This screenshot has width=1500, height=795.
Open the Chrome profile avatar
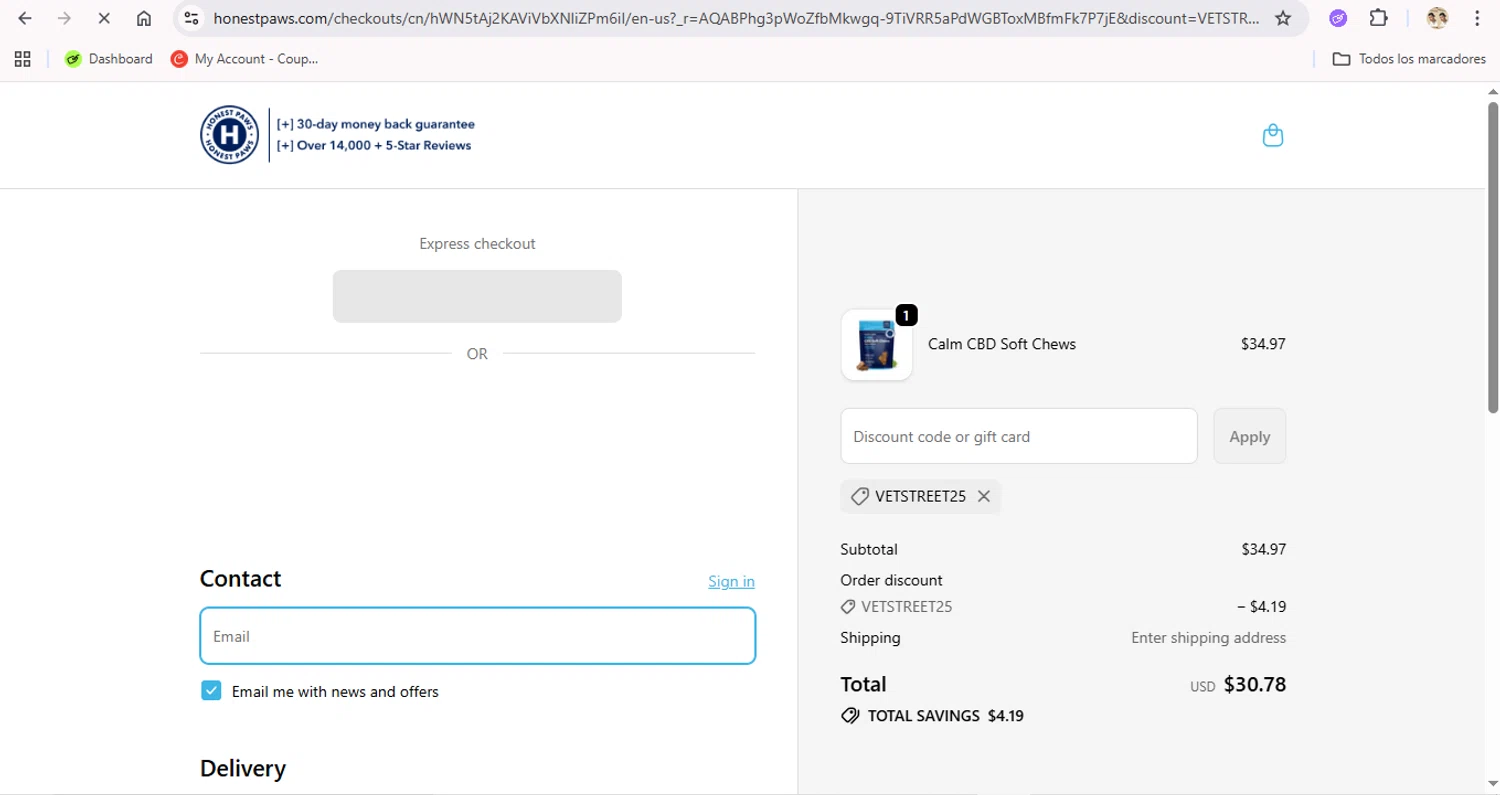(1437, 18)
